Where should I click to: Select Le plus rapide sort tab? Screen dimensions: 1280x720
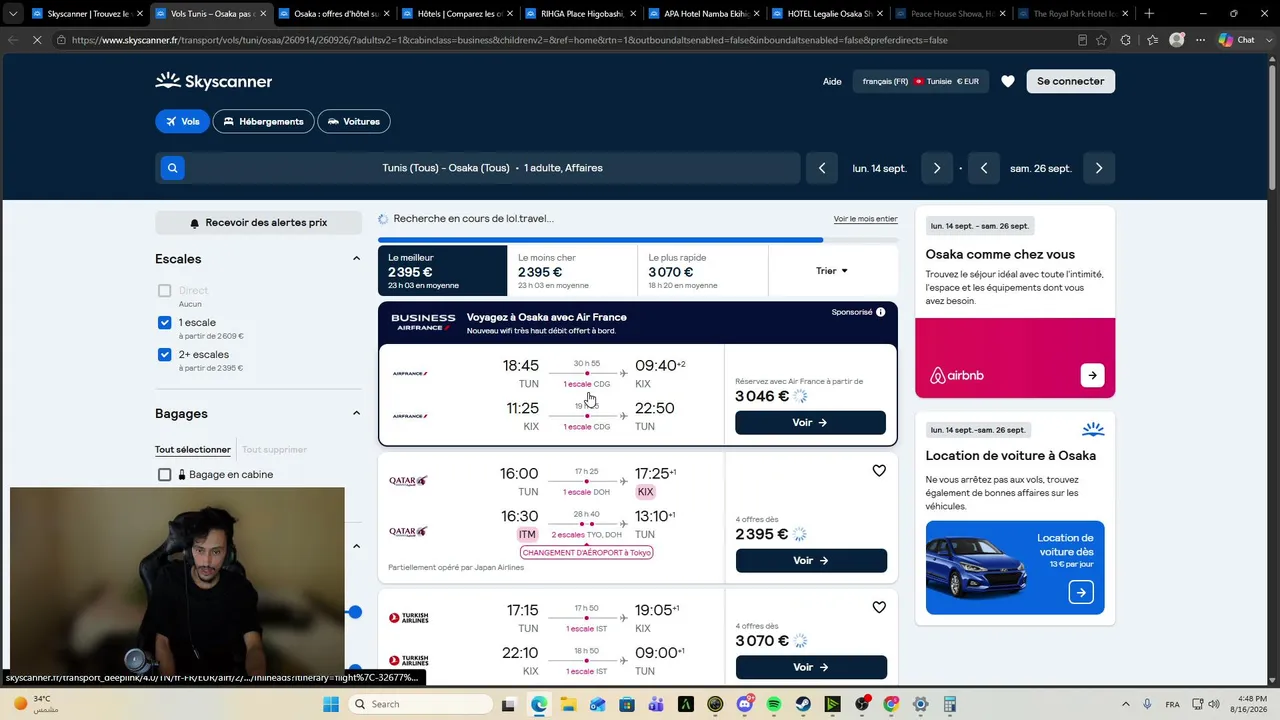(x=702, y=271)
